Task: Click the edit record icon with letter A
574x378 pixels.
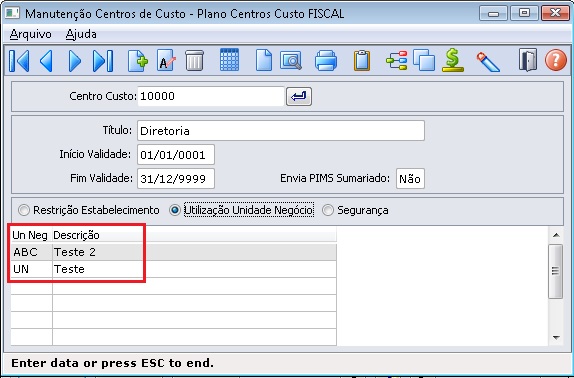Action: [166, 60]
